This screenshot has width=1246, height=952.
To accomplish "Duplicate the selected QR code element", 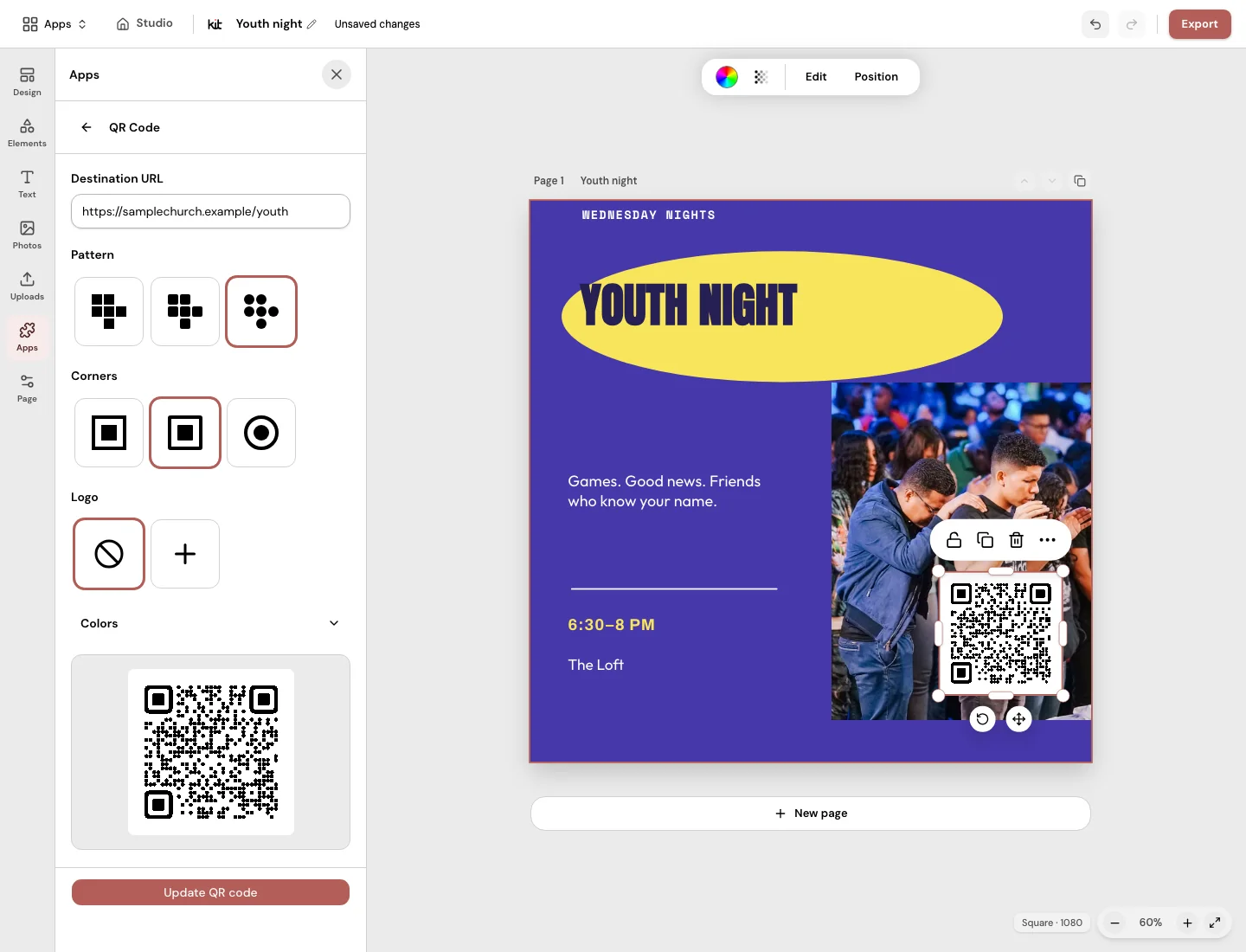I will pos(986,540).
